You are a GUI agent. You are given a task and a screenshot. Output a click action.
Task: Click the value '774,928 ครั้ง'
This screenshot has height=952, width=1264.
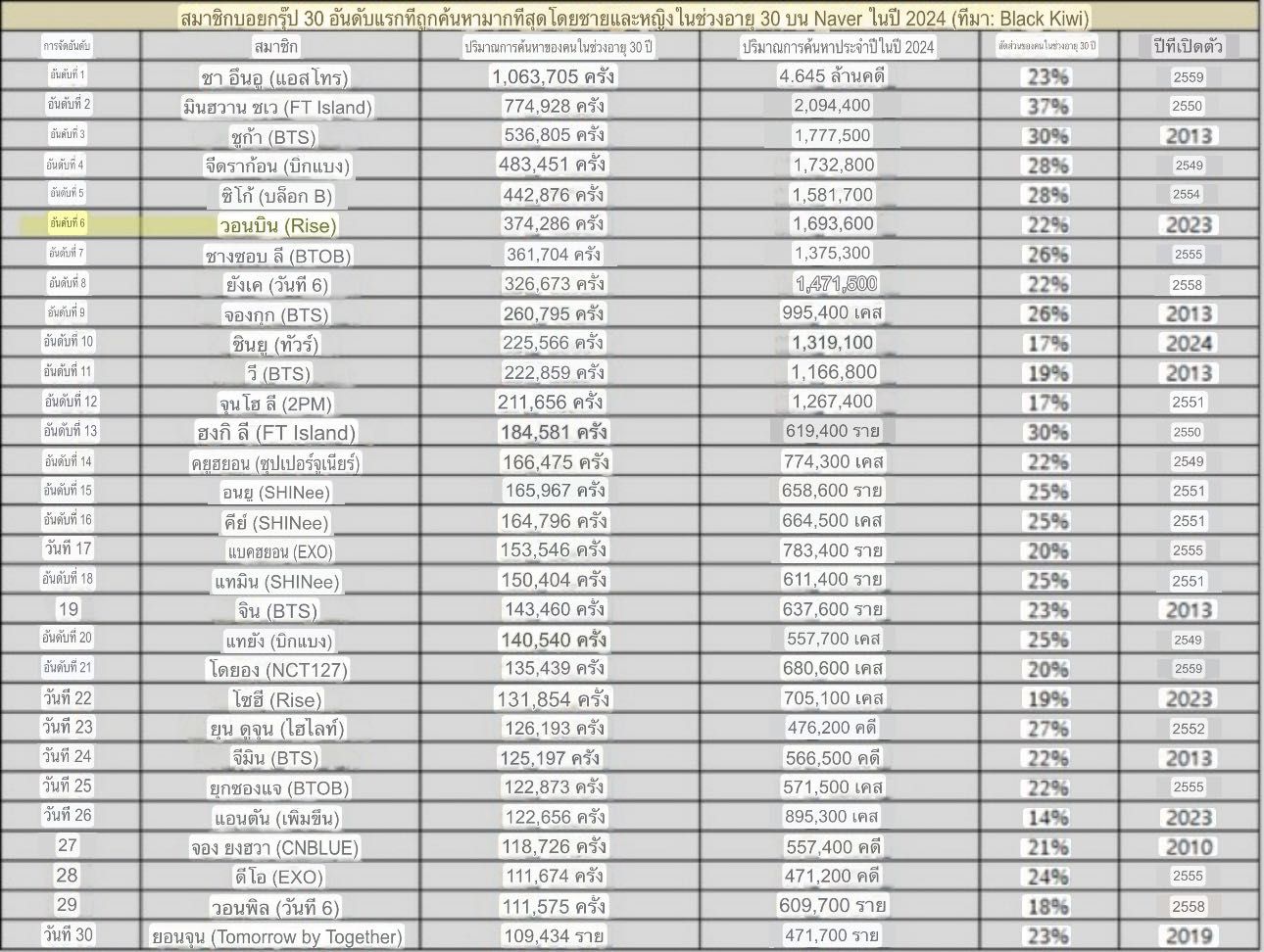coord(553,105)
